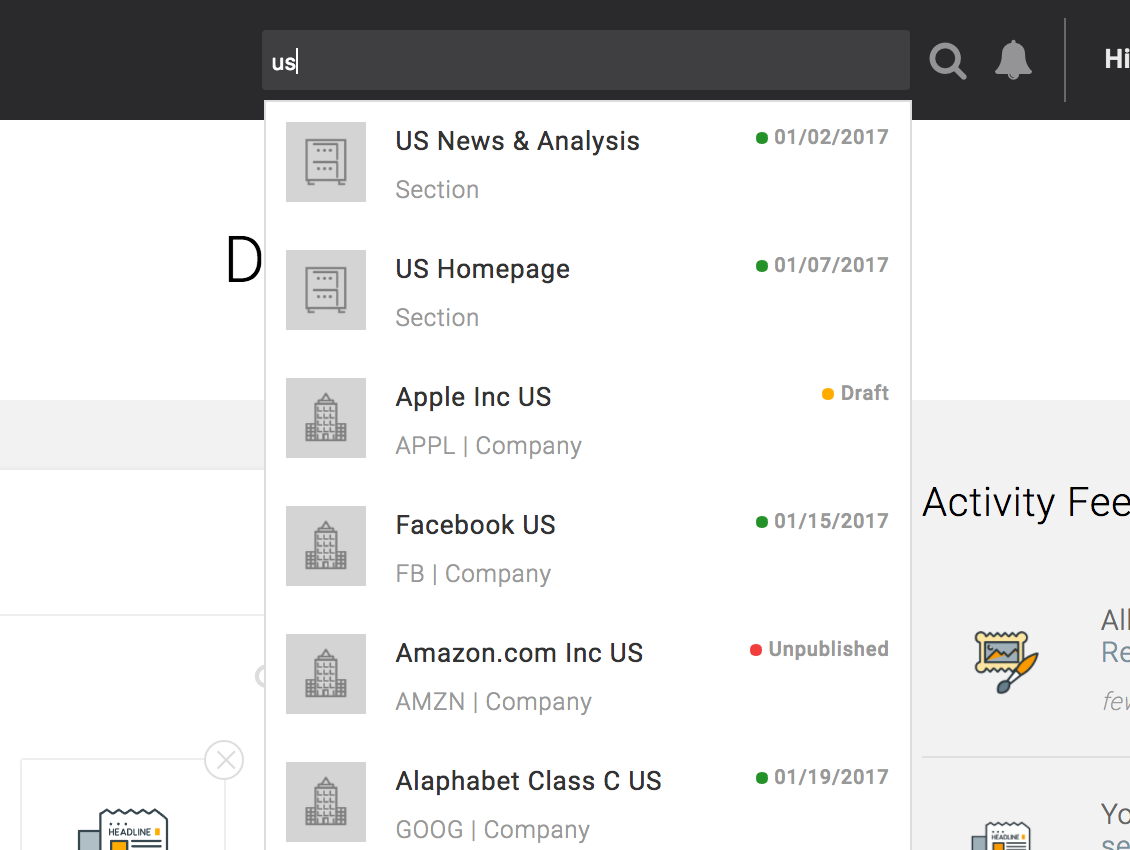The image size is (1130, 850).
Task: Click the search magnifier icon
Action: tap(947, 60)
